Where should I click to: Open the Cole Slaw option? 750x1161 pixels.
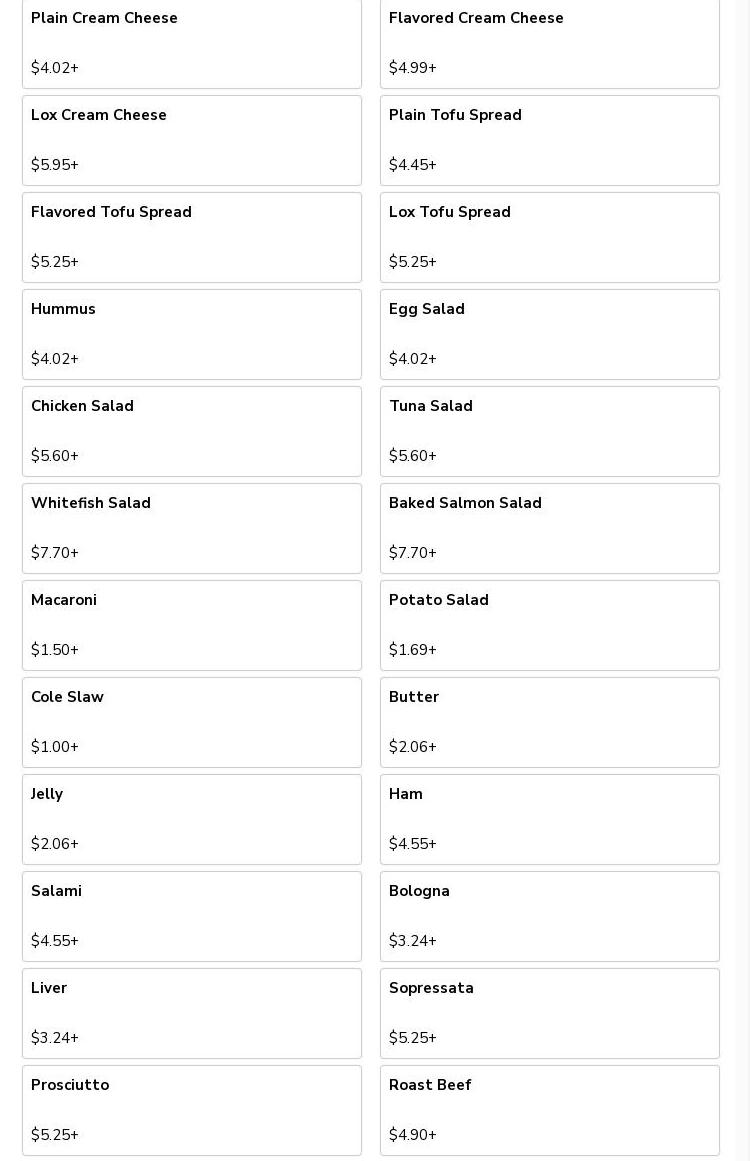click(191, 722)
